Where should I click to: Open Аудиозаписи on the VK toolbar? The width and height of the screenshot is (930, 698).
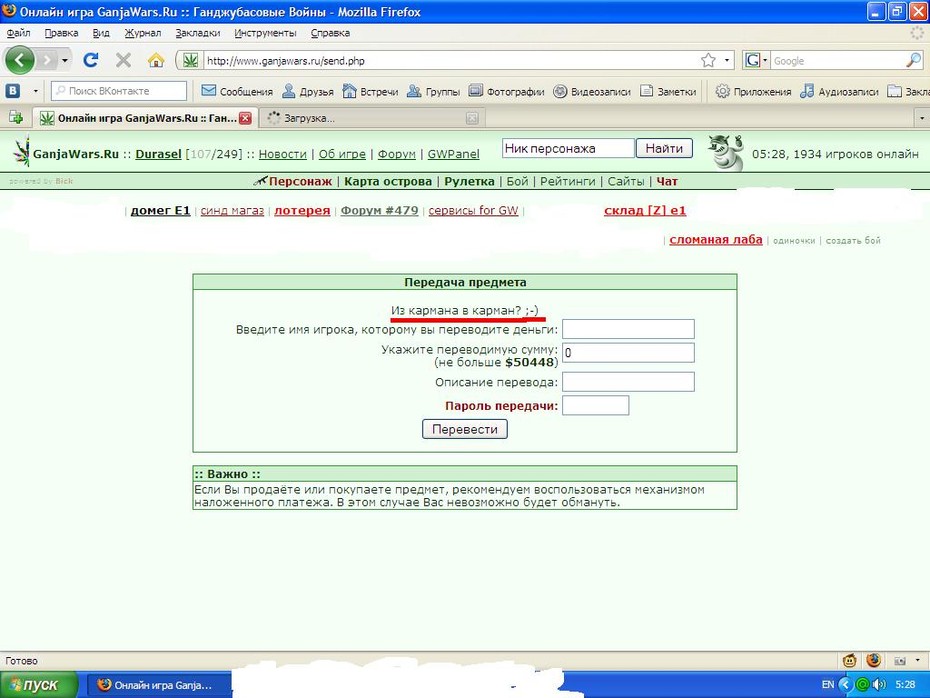click(839, 91)
